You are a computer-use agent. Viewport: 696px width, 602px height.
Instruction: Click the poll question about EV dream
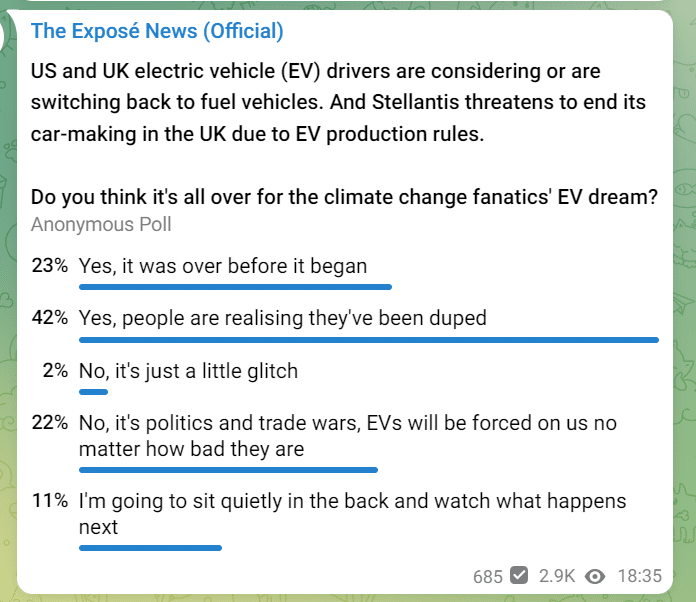click(344, 197)
